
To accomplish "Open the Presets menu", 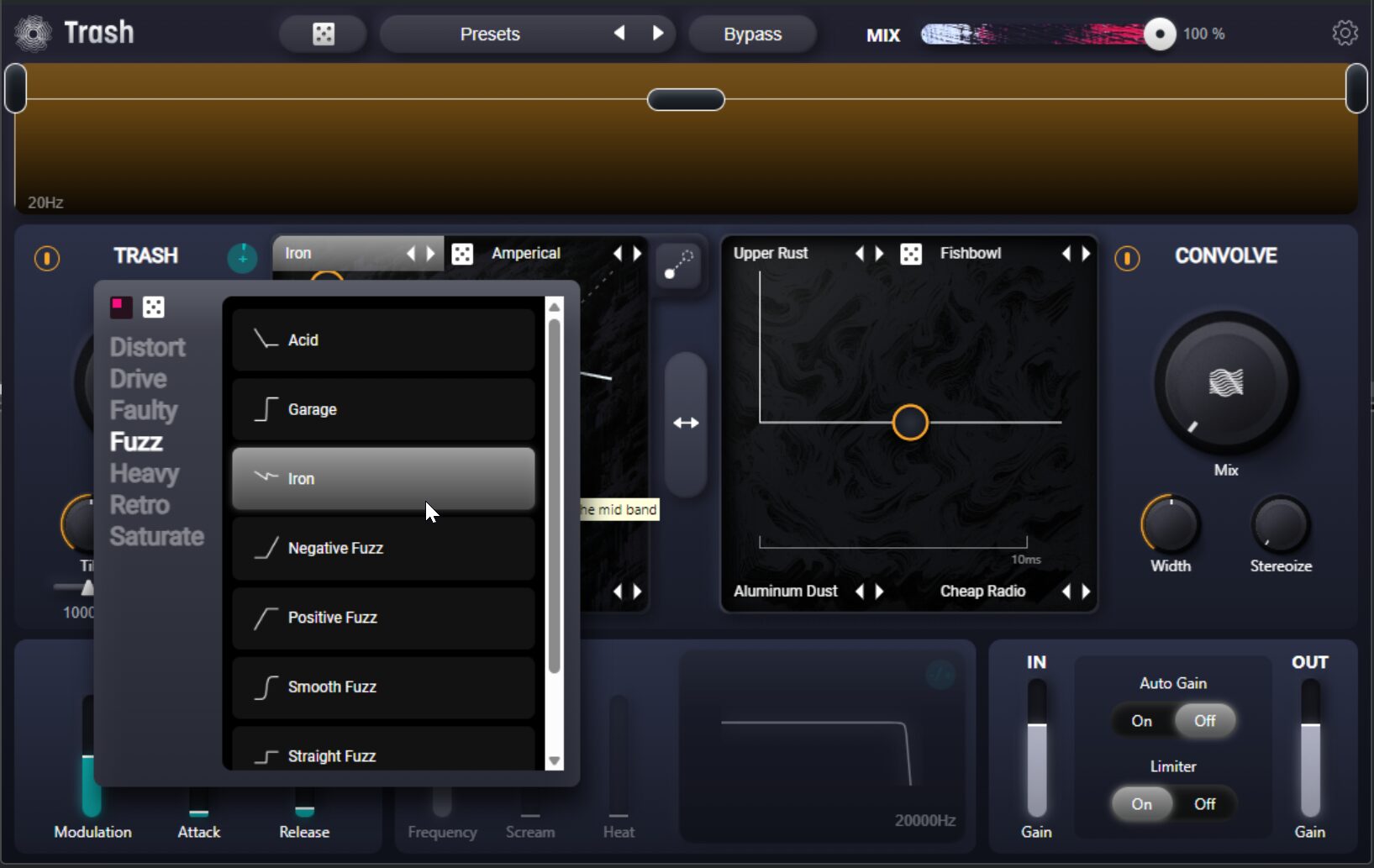I will pyautogui.click(x=490, y=34).
